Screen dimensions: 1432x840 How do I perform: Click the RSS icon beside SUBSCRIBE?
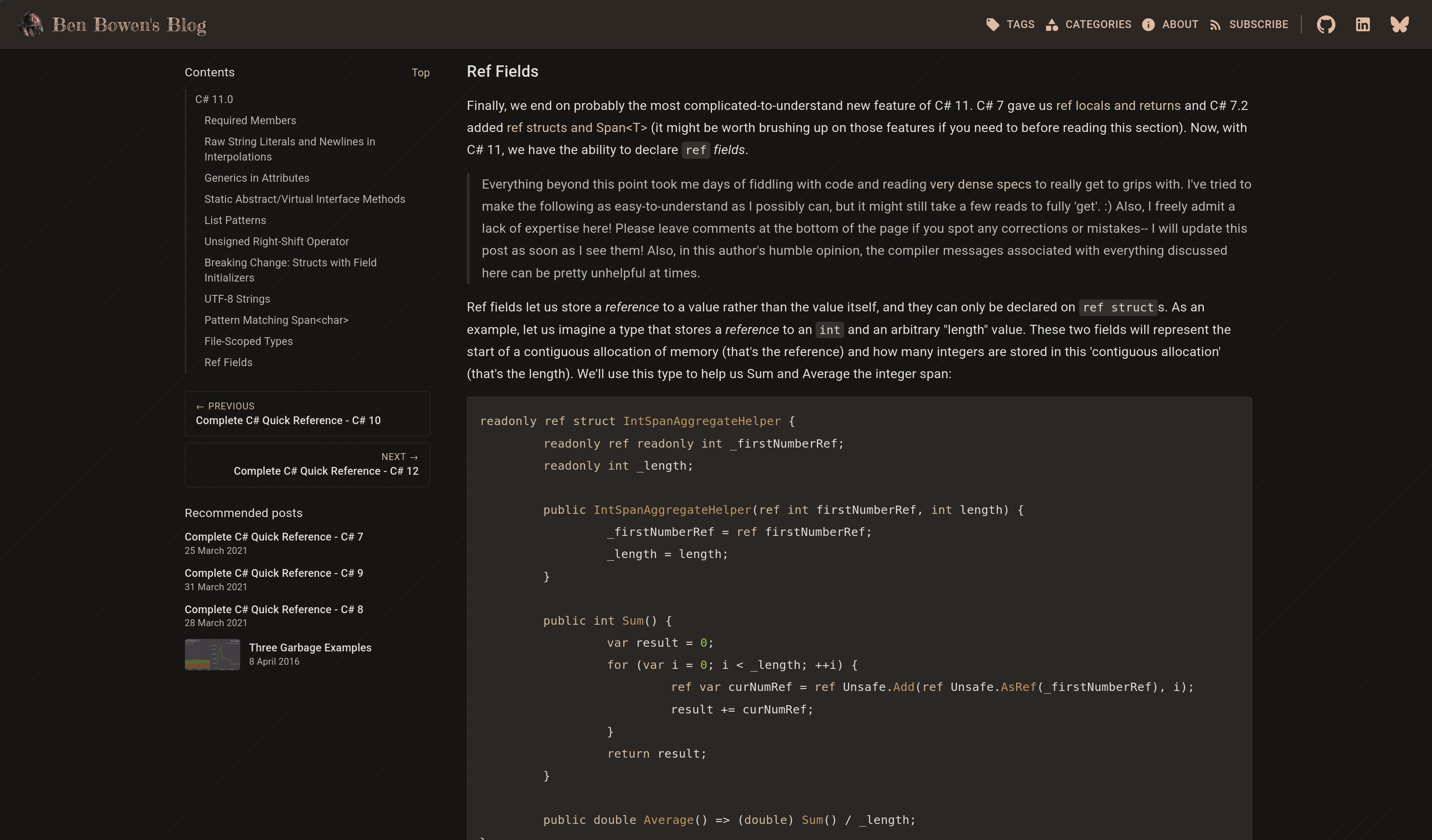click(1215, 24)
